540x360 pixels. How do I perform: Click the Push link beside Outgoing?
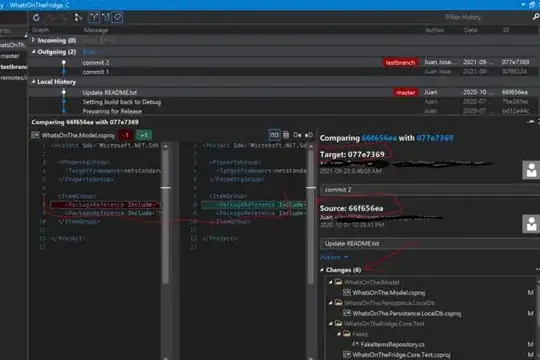click(x=89, y=52)
